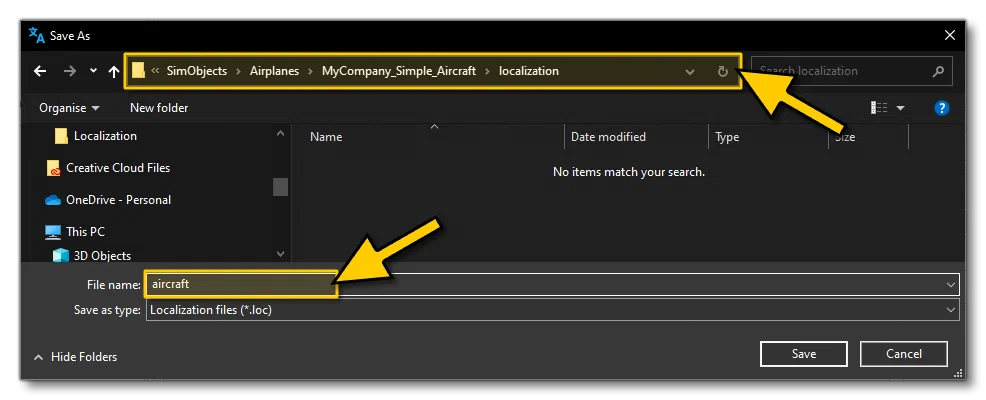Change the view layout icon
986x400 pixels.
click(879, 108)
